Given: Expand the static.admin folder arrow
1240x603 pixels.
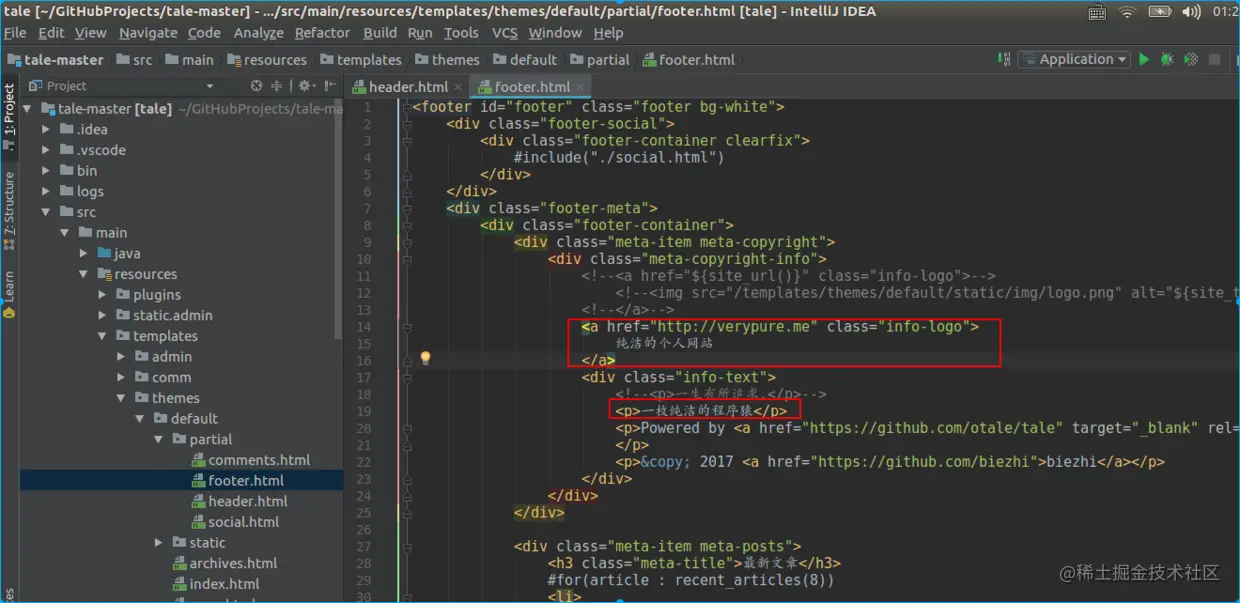Looking at the screenshot, I should [x=103, y=316].
